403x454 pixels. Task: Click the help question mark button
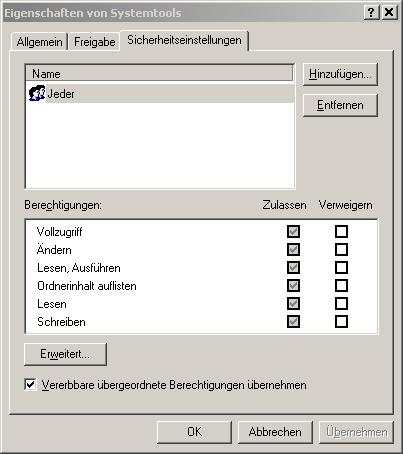click(371, 13)
